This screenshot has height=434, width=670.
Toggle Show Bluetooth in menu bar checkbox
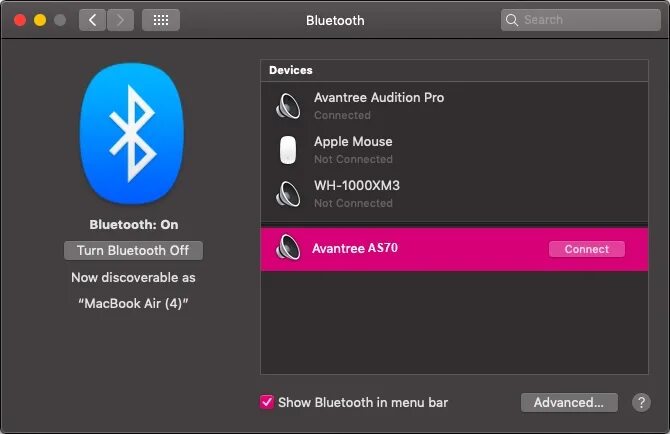(267, 402)
